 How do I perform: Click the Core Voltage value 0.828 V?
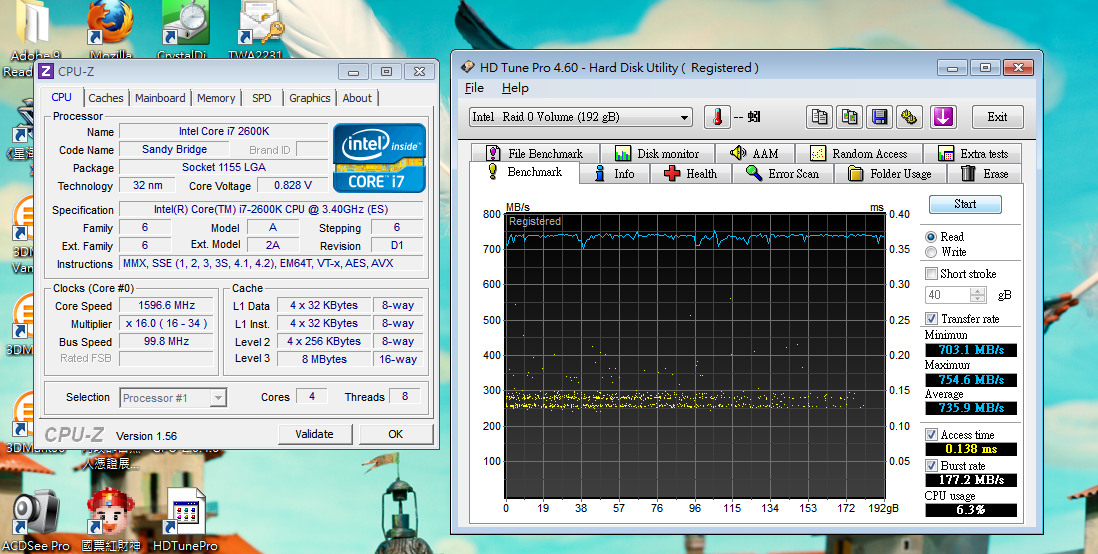292,186
